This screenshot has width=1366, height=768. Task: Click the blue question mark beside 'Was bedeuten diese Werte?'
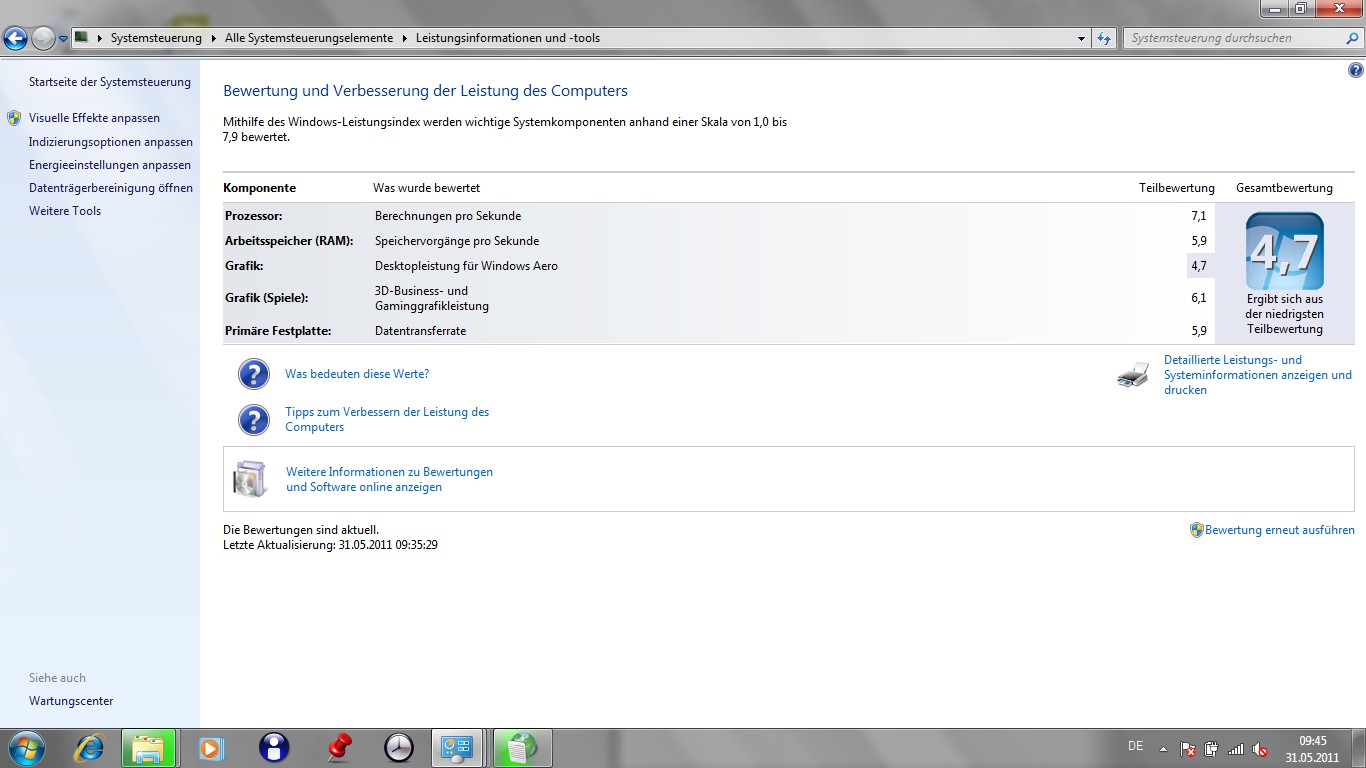(x=254, y=374)
